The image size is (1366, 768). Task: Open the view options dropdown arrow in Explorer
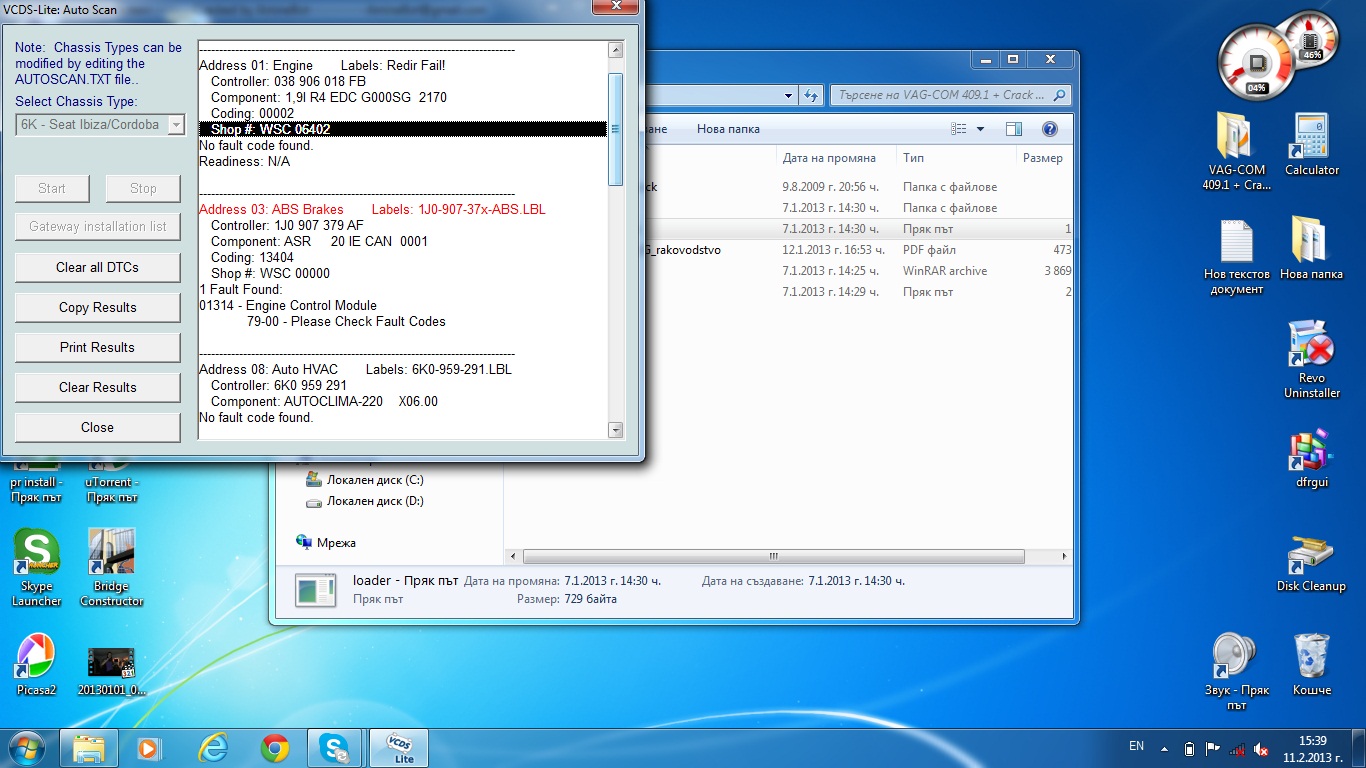click(980, 129)
